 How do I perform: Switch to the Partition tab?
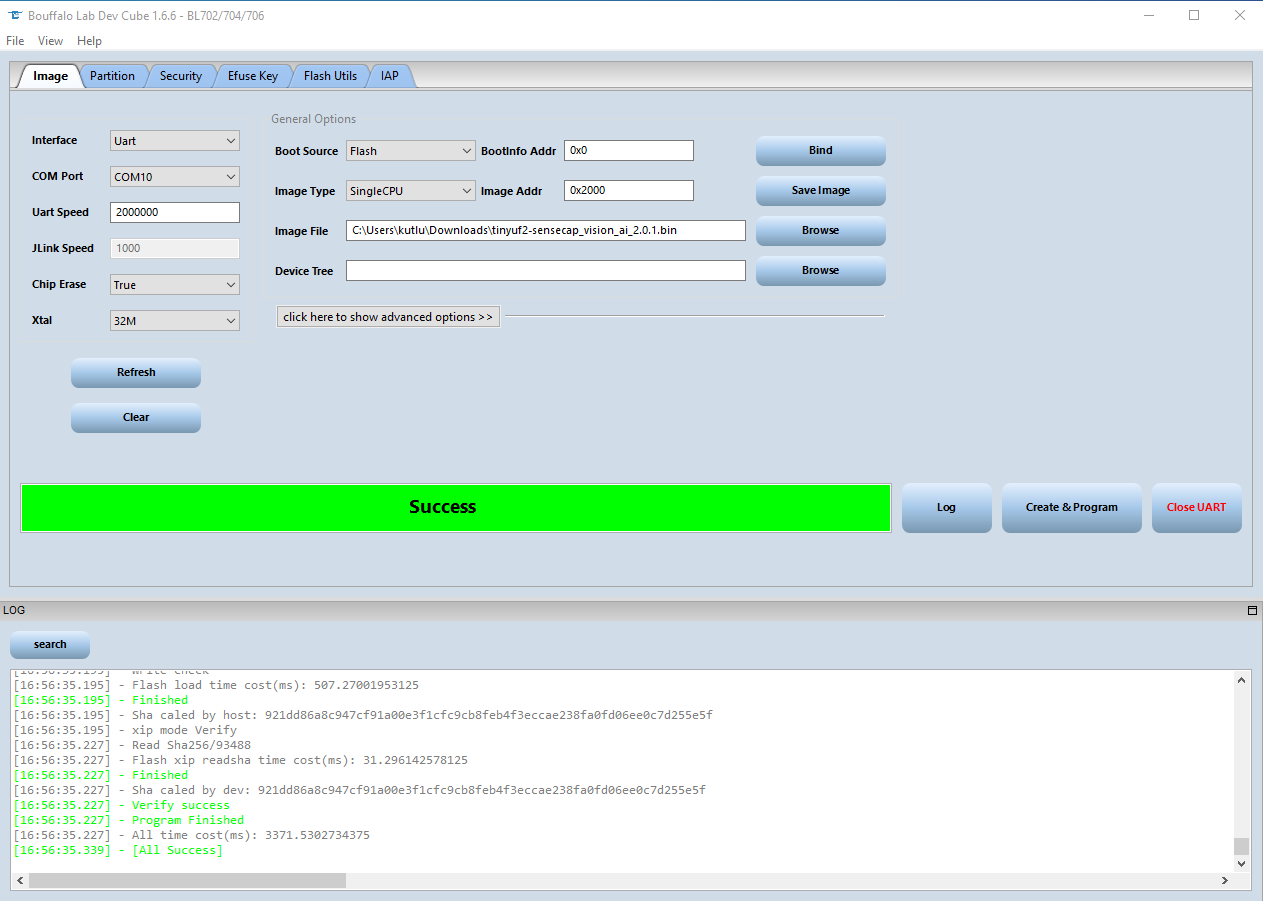pos(112,75)
